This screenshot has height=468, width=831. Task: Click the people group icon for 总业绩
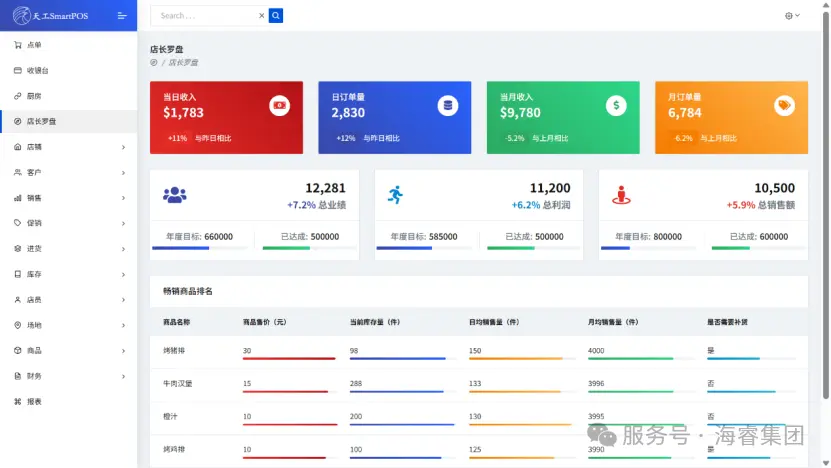click(x=174, y=195)
